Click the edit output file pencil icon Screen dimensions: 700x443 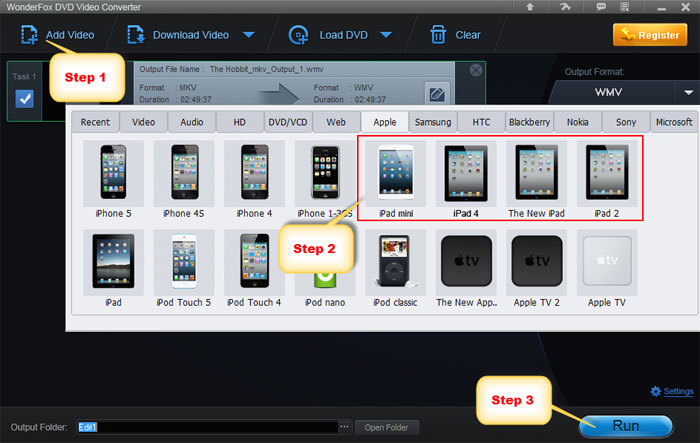pyautogui.click(x=437, y=94)
